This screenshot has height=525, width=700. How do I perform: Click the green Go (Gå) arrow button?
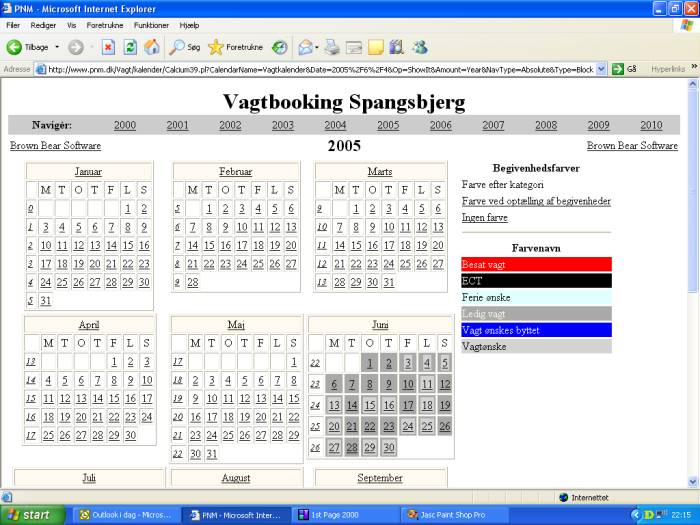point(618,69)
